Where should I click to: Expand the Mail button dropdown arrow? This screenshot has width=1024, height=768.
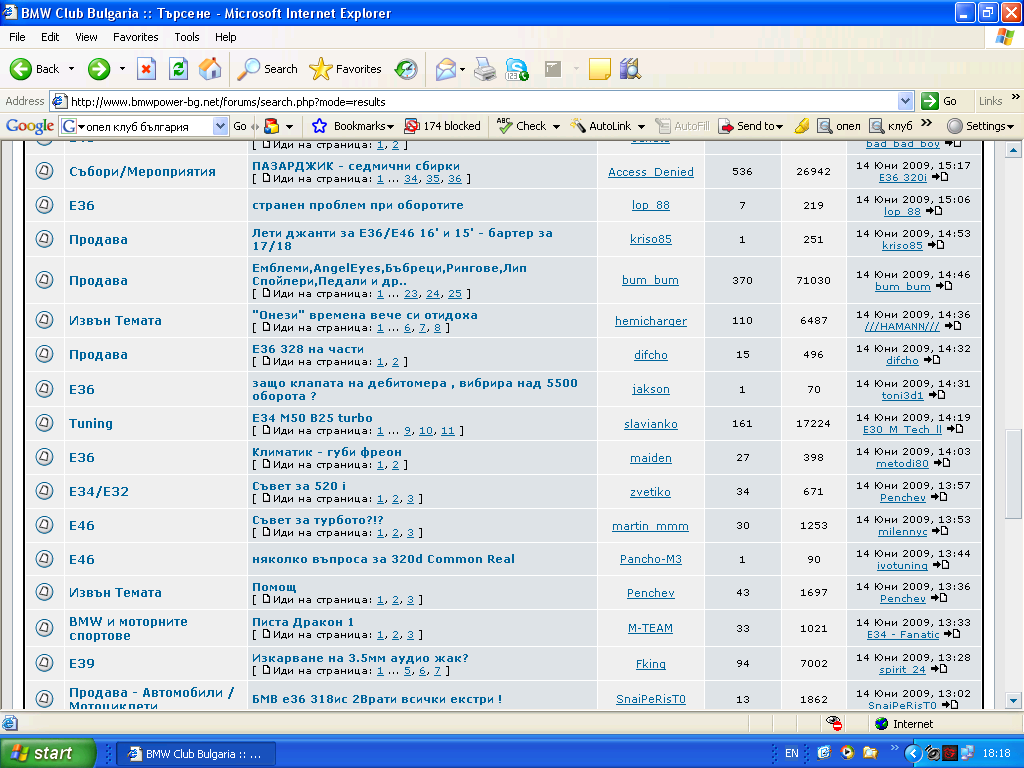tap(462, 69)
